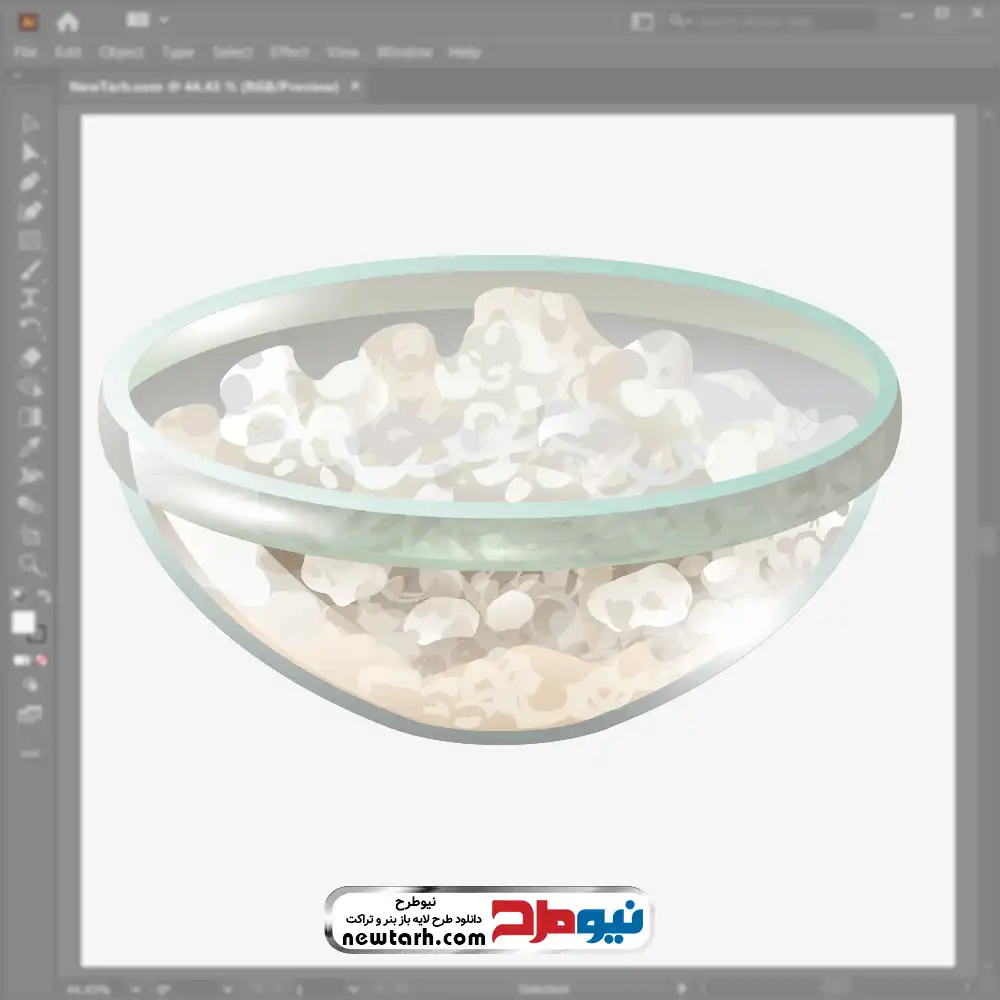Click the white Fill color swatch

pyautogui.click(x=23, y=623)
